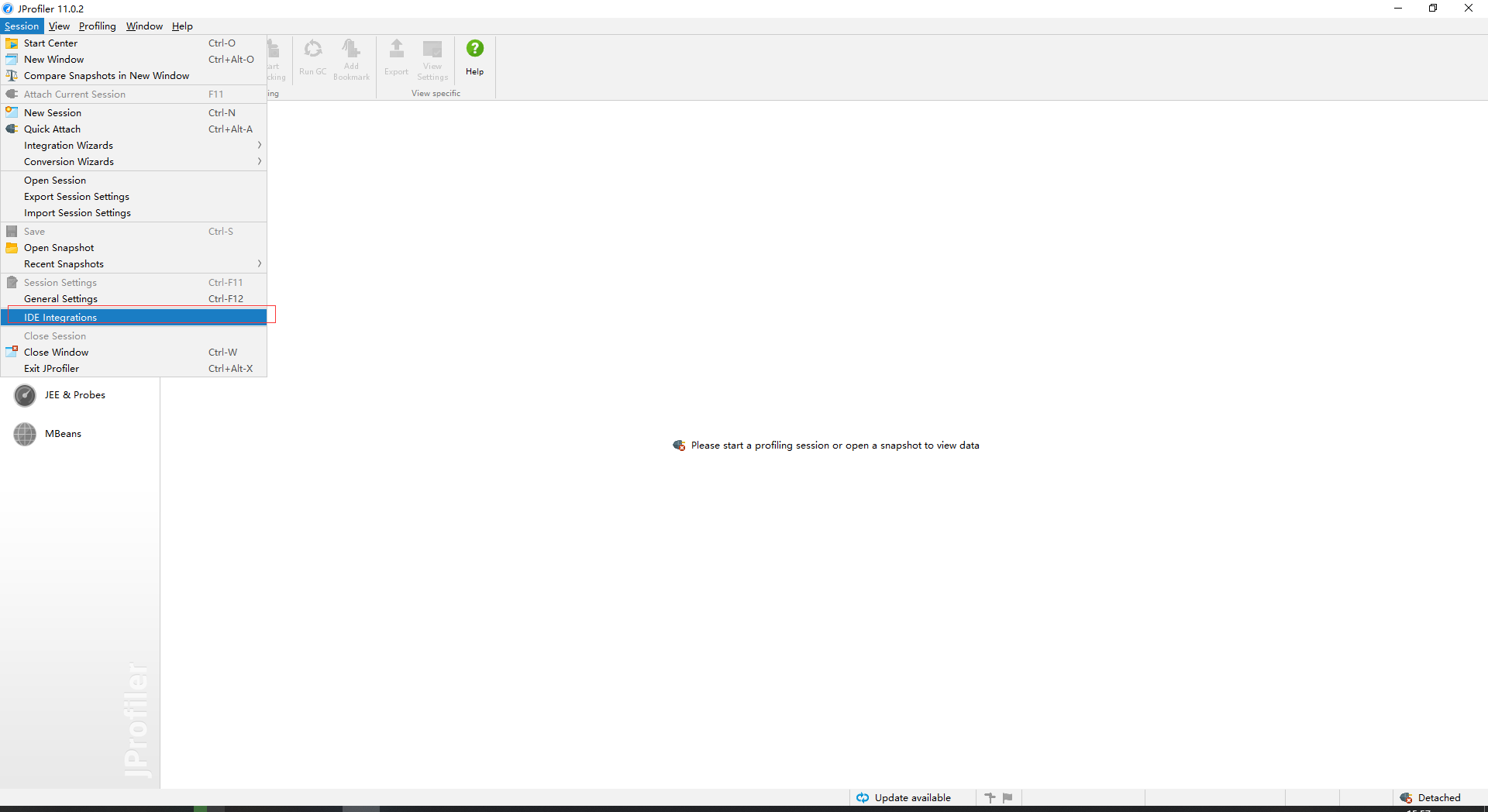Choose New Window in the Session menu
This screenshot has width=1488, height=812.
click(x=133, y=60)
